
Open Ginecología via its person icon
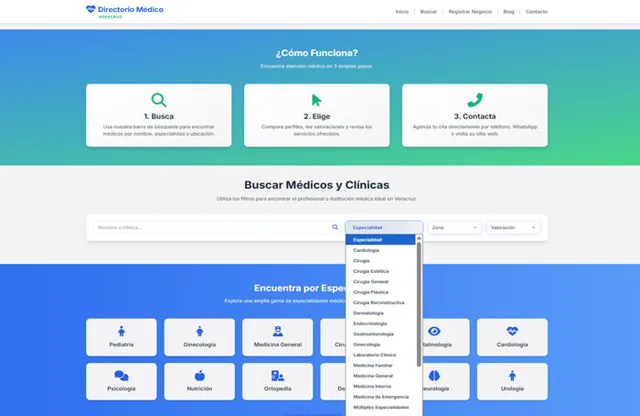[x=199, y=331]
